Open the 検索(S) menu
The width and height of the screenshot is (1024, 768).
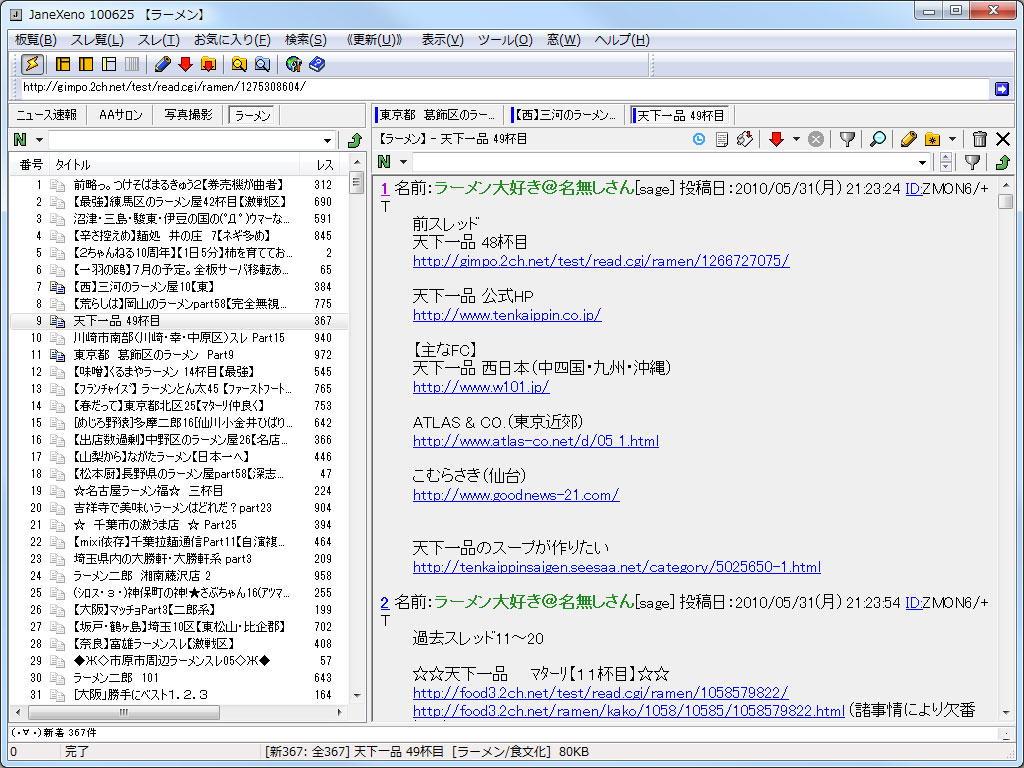(306, 40)
